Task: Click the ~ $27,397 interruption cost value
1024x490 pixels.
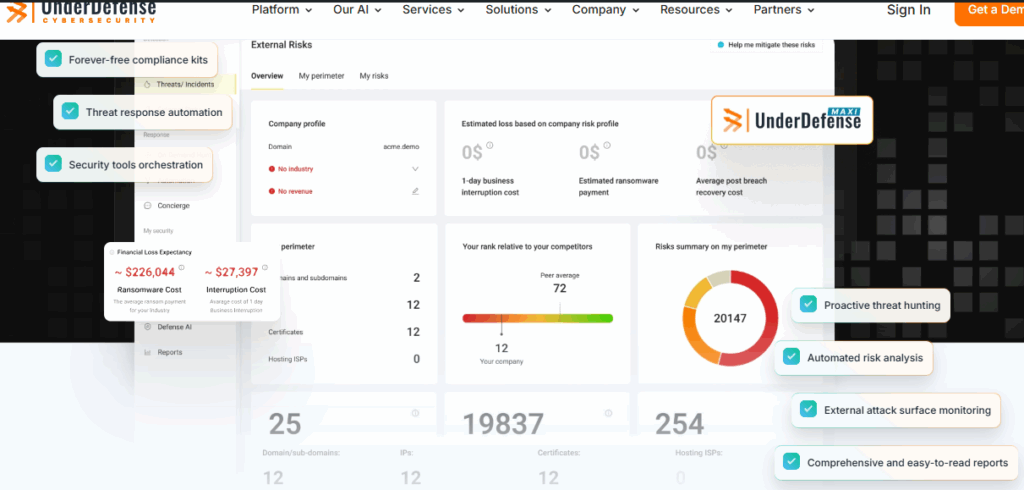Action: [x=232, y=272]
